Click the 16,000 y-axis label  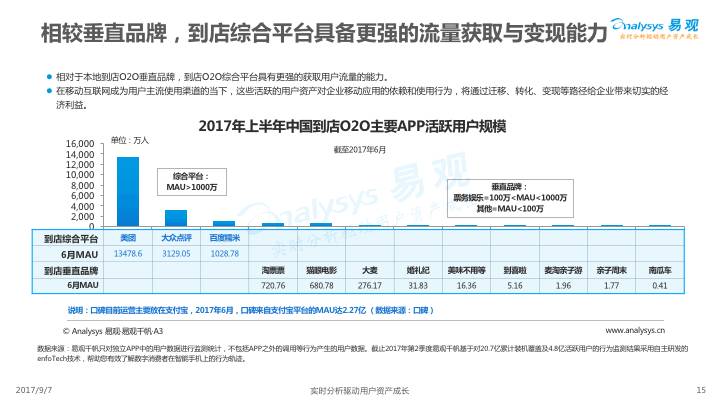[x=80, y=144]
